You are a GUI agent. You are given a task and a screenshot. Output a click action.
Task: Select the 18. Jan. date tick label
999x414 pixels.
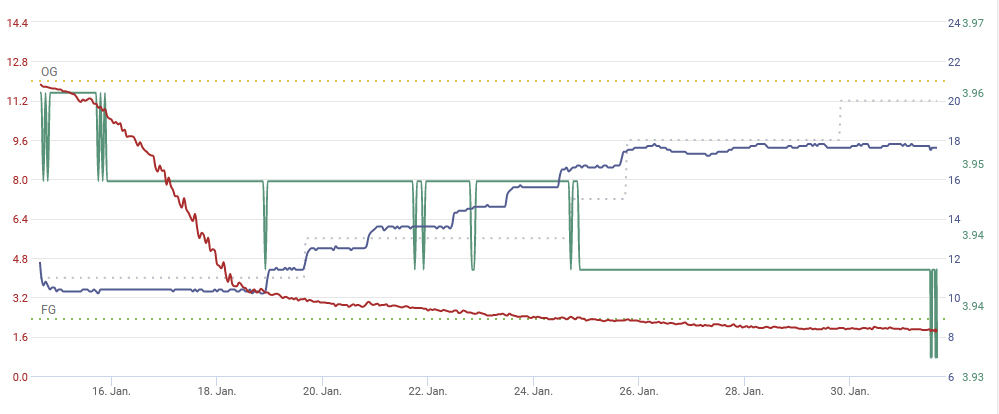pyautogui.click(x=216, y=391)
